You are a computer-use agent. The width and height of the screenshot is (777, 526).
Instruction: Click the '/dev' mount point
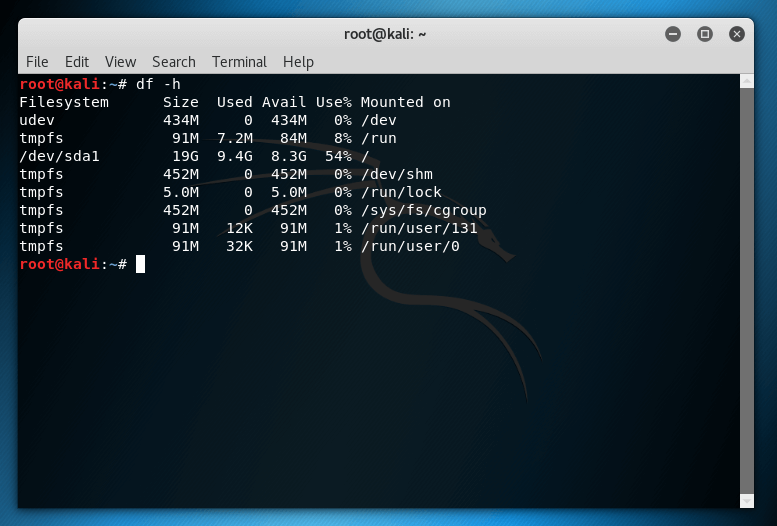[x=379, y=120]
